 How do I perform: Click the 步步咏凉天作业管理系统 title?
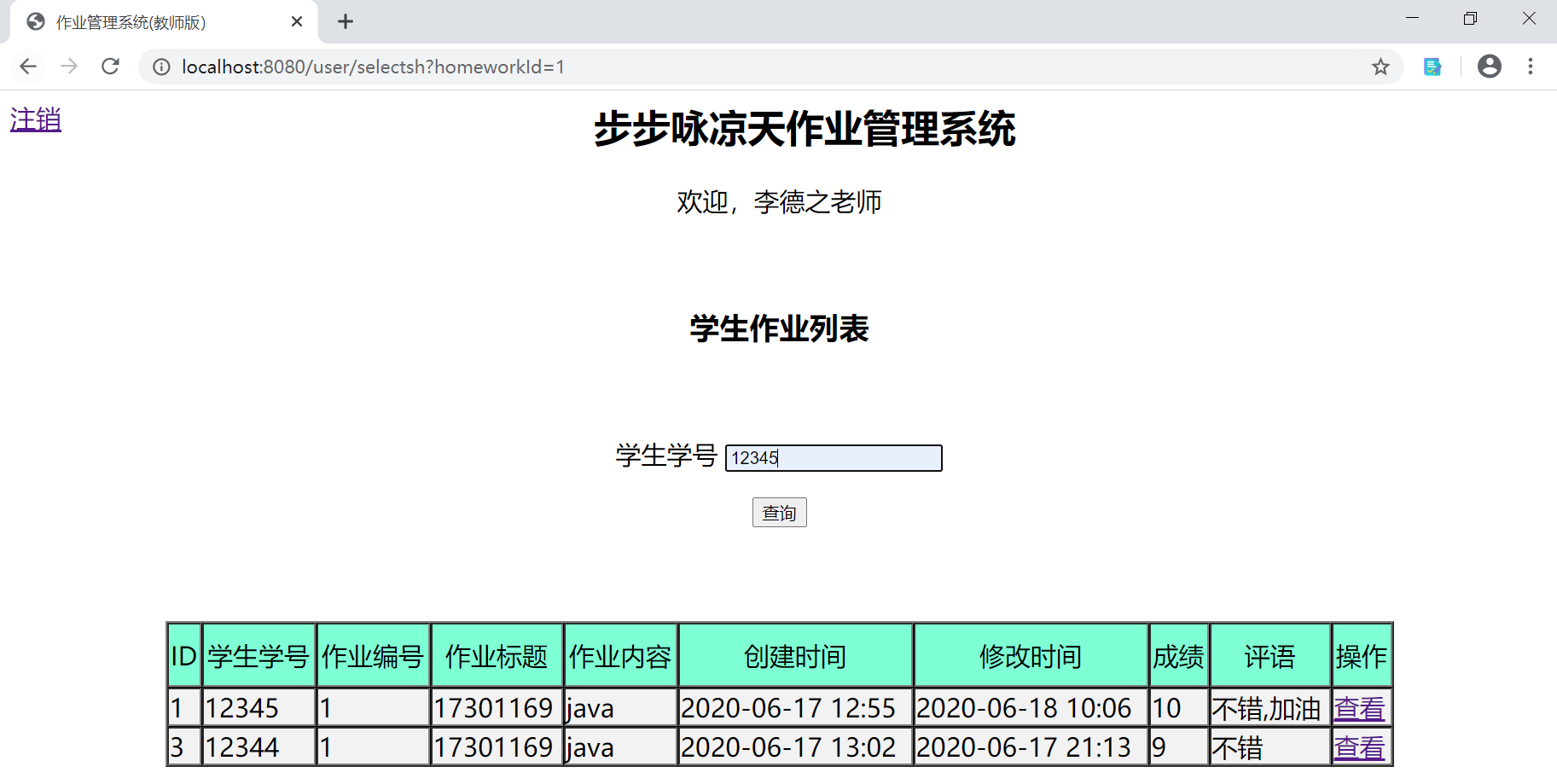coord(805,129)
